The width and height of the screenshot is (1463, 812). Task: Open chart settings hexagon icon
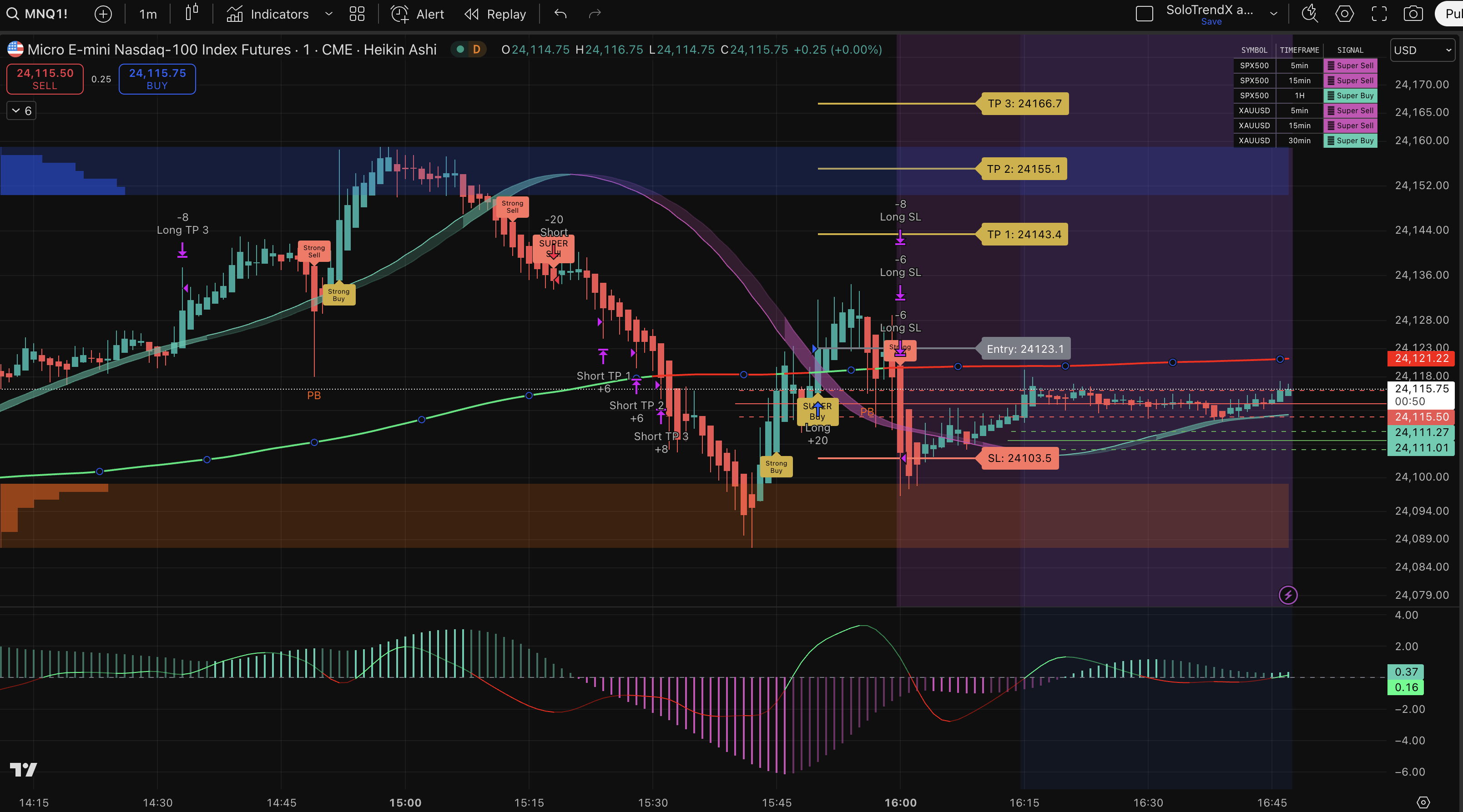coord(1344,14)
